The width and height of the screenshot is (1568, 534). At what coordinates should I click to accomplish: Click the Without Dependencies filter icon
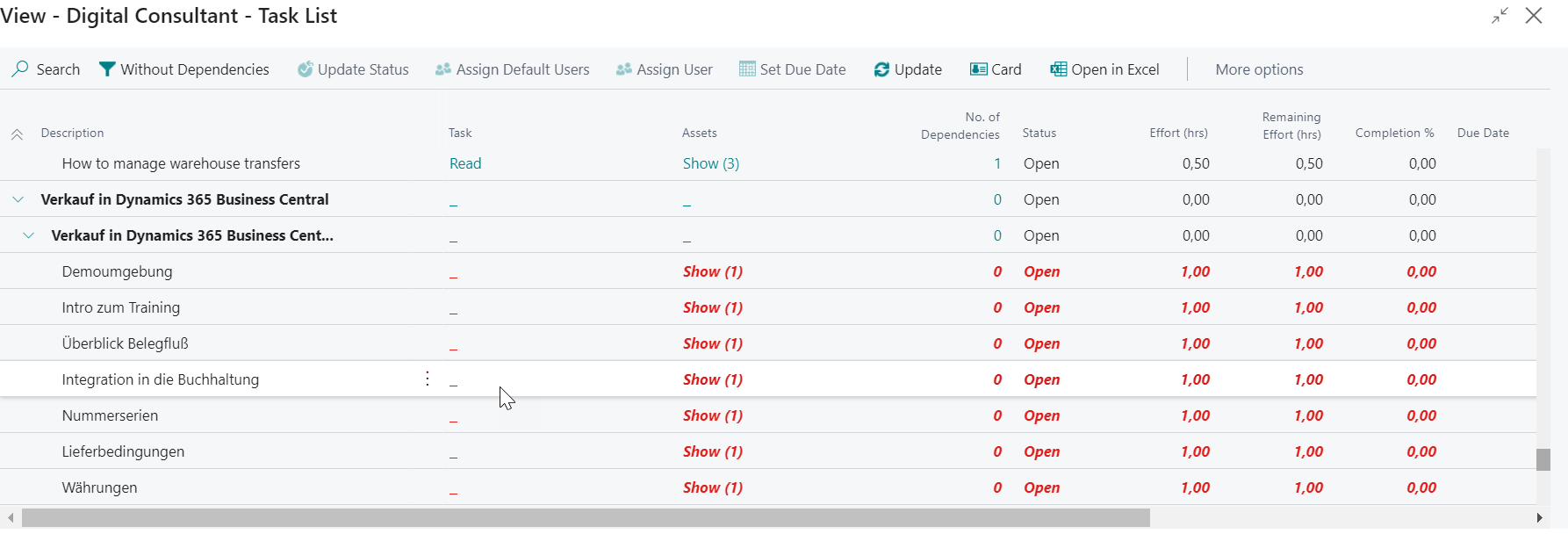point(107,69)
